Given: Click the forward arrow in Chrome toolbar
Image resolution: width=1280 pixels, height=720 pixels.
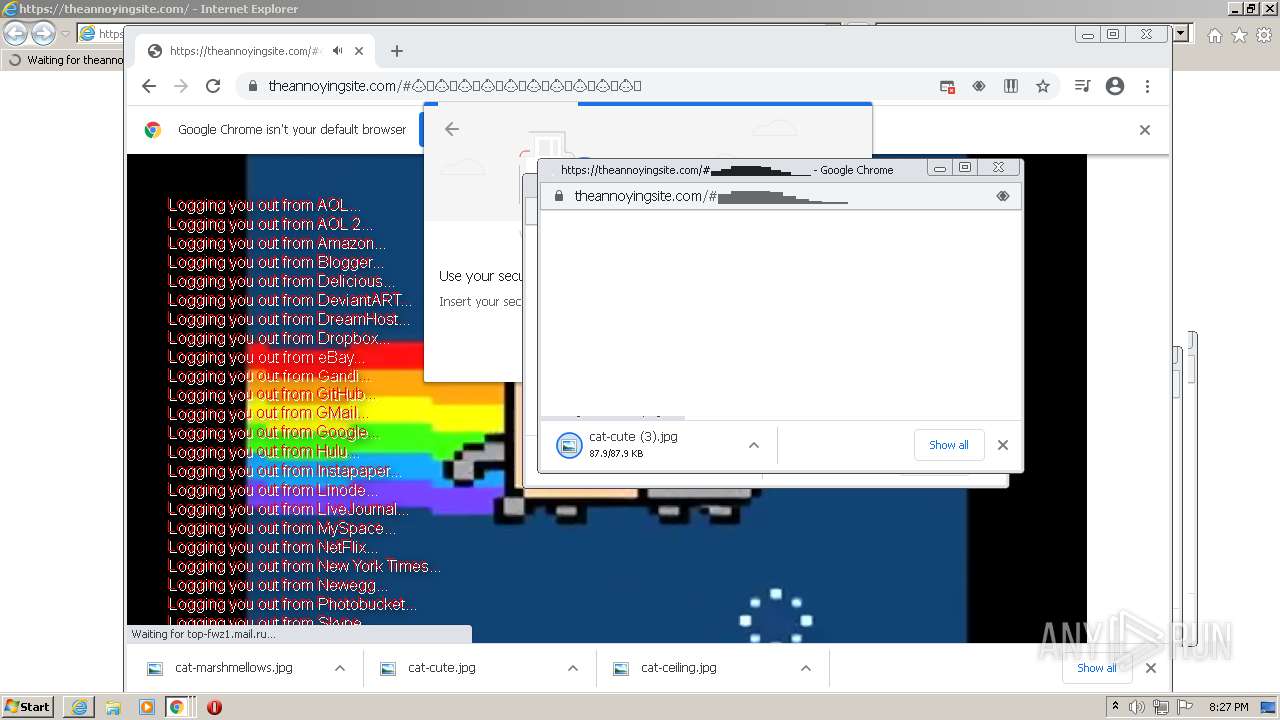Looking at the screenshot, I should (181, 86).
